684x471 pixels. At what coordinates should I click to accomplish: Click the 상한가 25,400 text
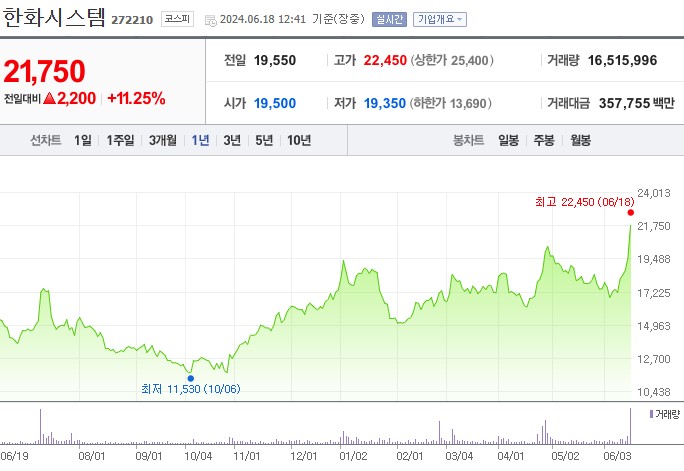pyautogui.click(x=452, y=60)
